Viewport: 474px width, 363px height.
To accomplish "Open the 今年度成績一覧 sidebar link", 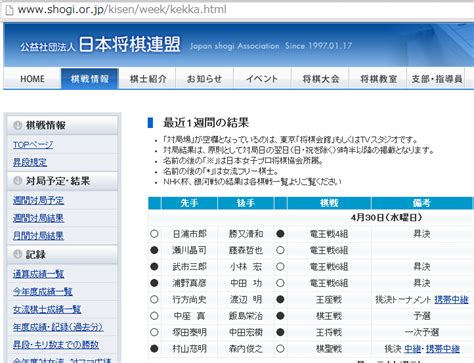I will (x=43, y=292).
